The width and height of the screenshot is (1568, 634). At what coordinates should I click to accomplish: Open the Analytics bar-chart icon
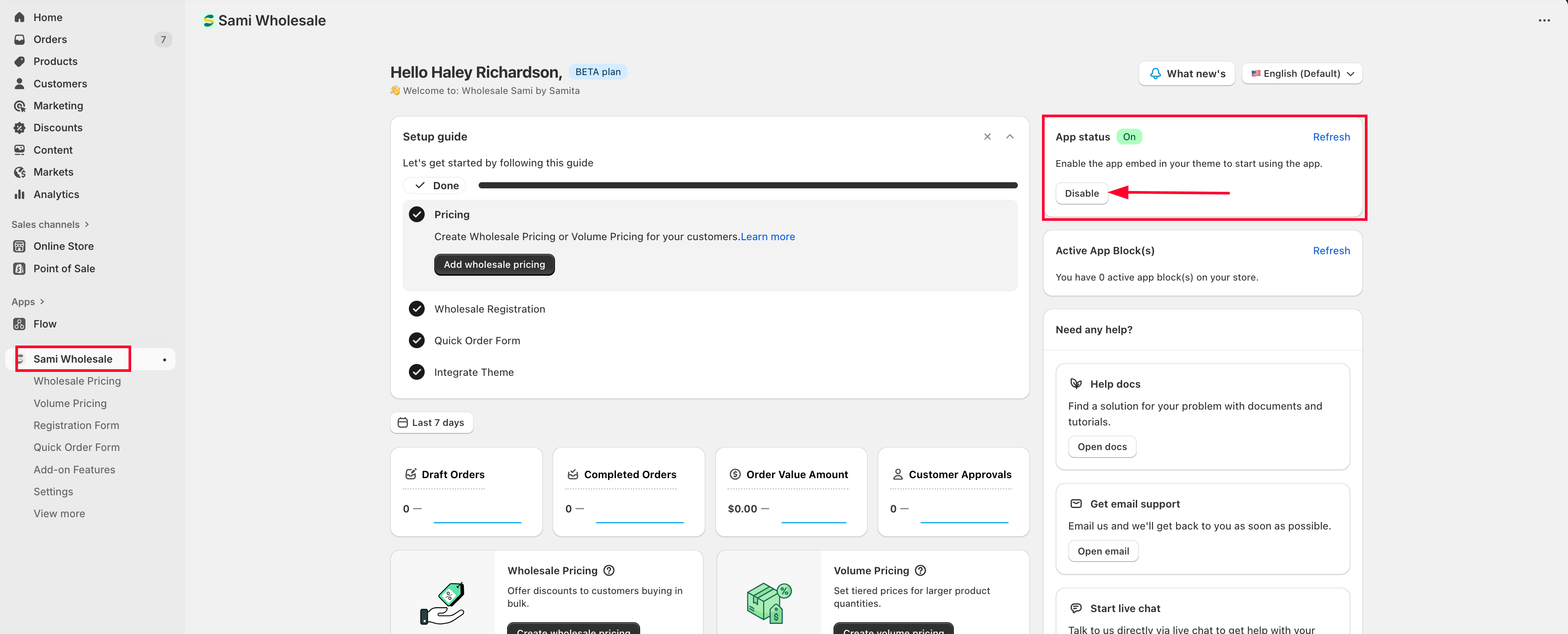(19, 194)
